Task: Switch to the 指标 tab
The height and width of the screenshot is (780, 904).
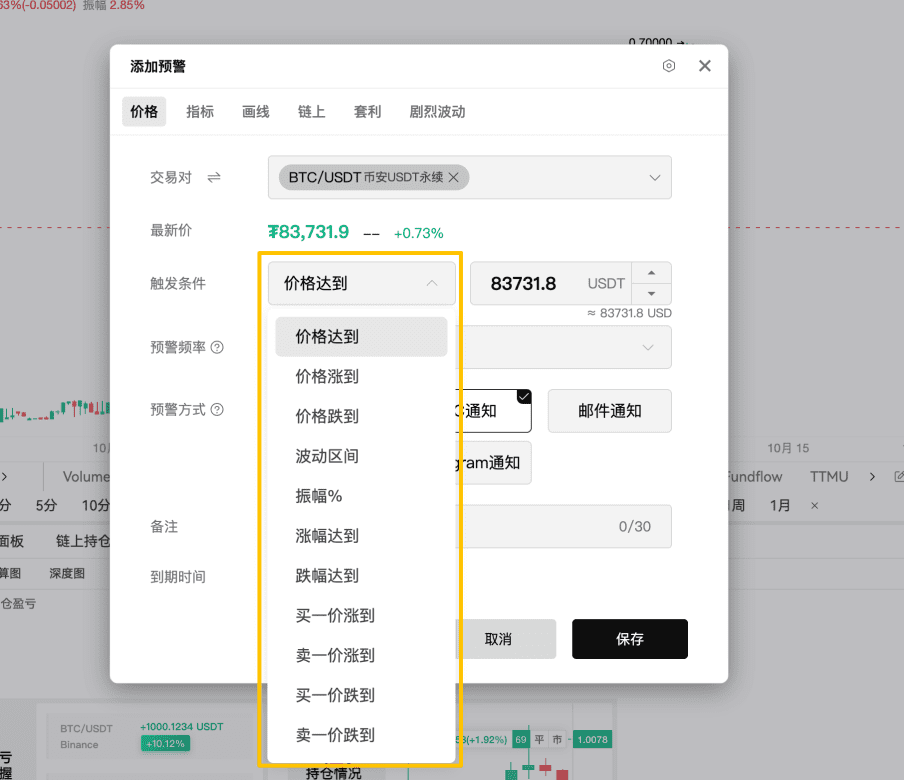Action: [x=200, y=111]
